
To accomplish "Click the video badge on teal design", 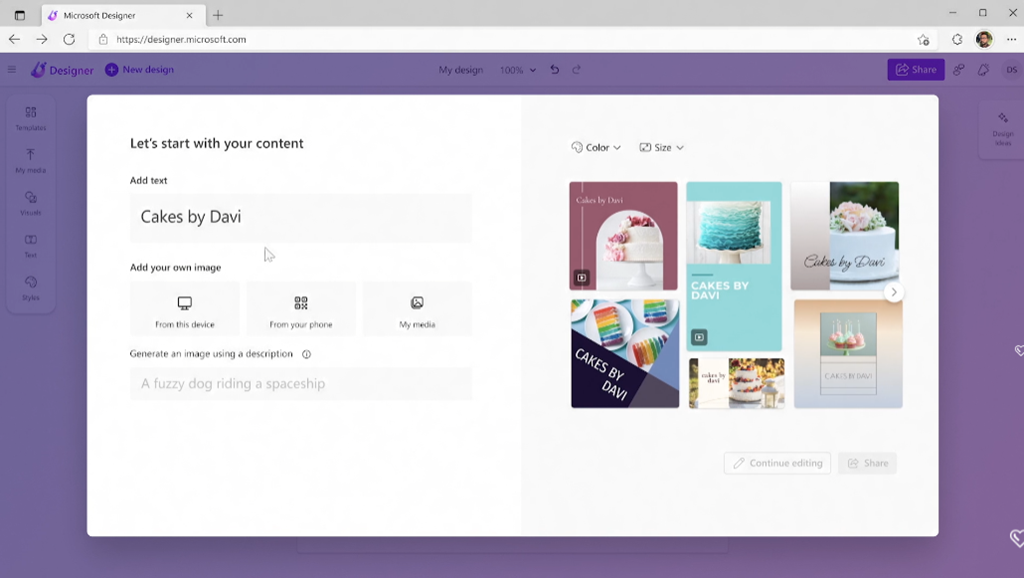I will (x=699, y=337).
